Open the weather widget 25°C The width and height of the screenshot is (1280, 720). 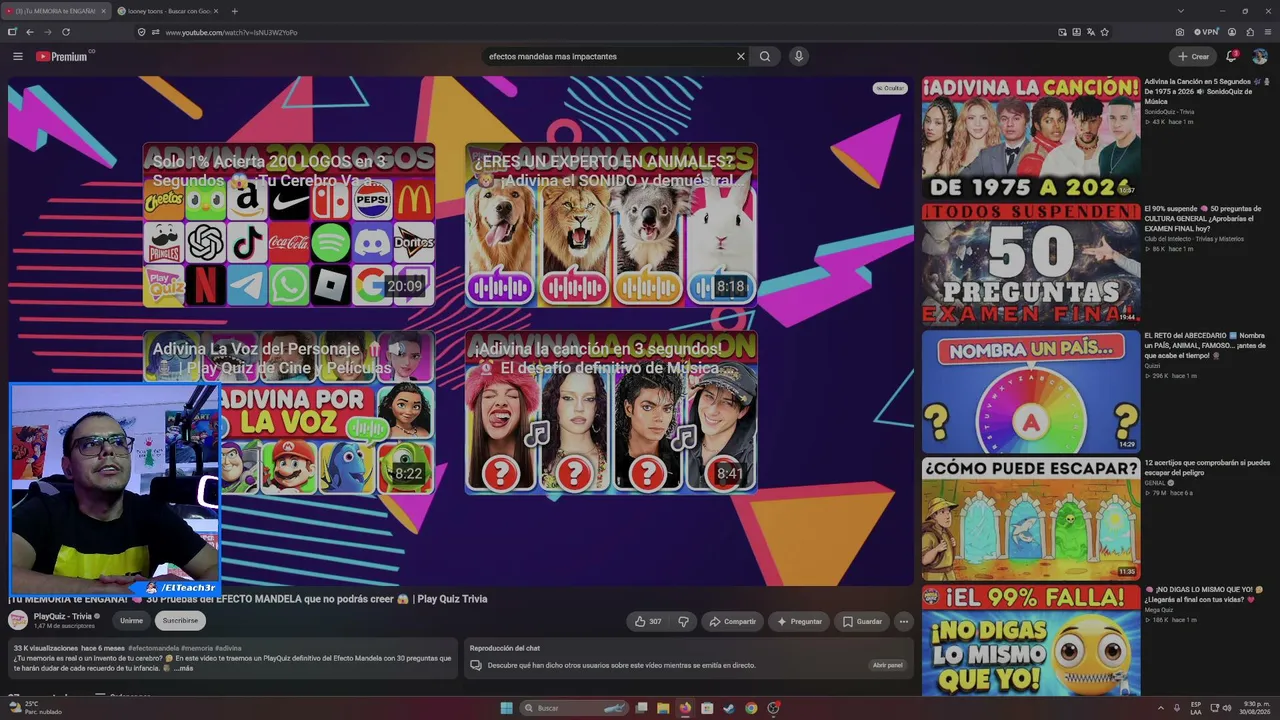coord(35,708)
